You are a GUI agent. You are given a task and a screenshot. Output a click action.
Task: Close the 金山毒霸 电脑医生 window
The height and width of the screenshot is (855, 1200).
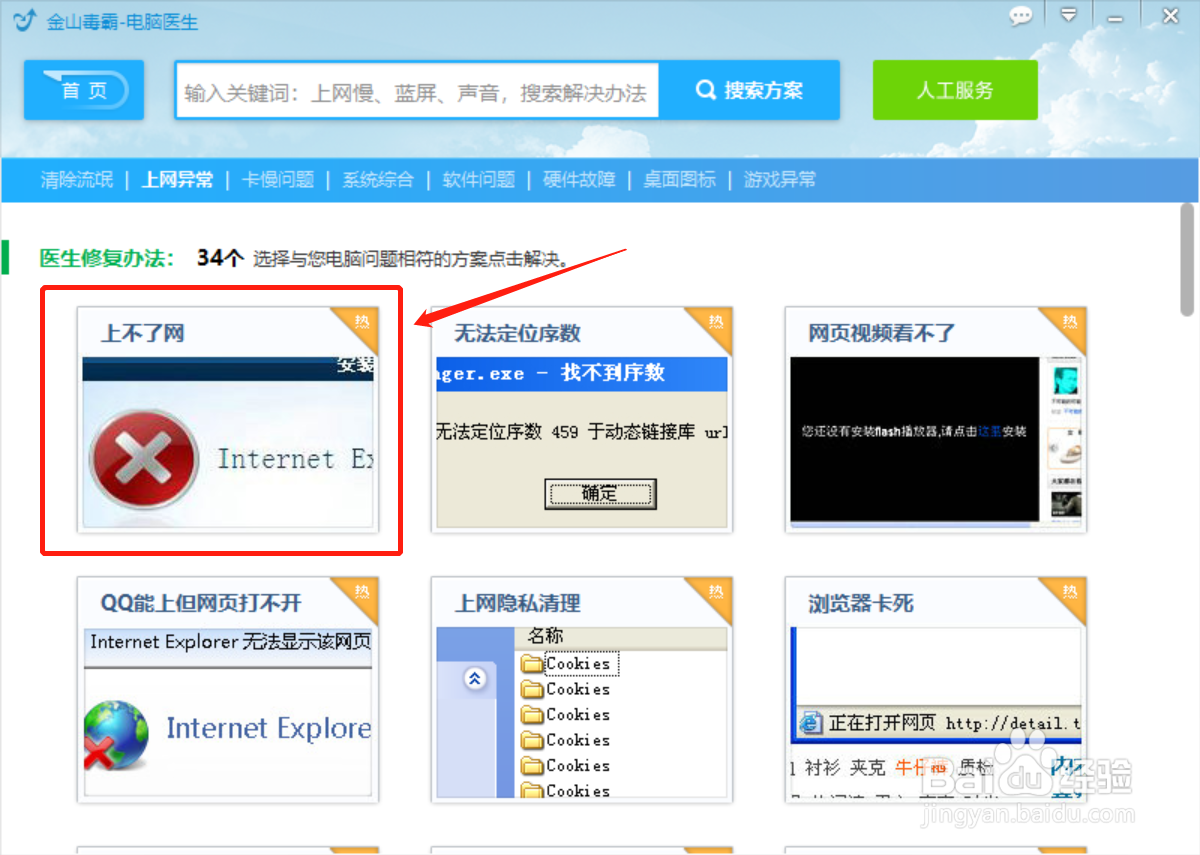1170,15
